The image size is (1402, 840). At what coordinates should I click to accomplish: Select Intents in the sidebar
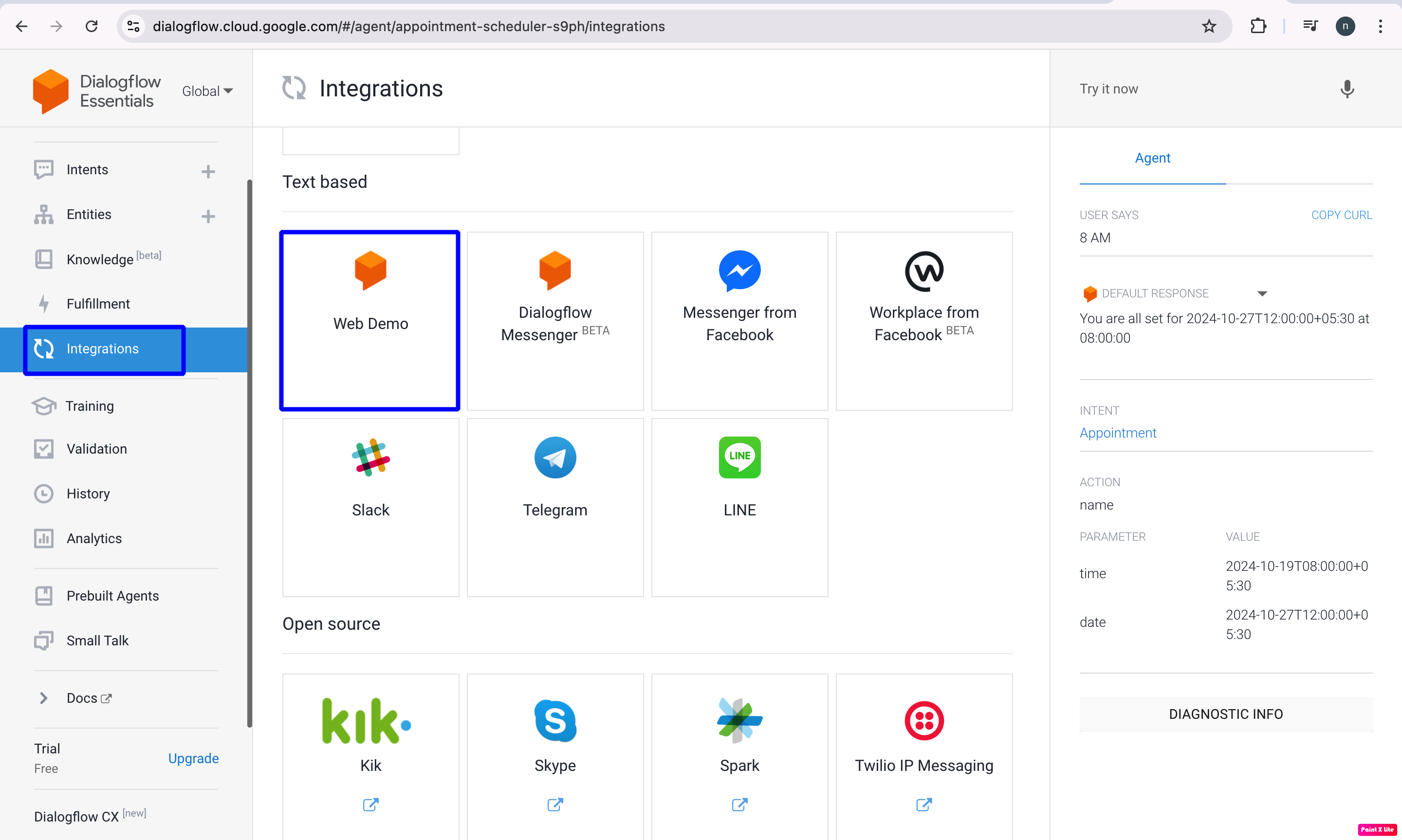pos(87,169)
